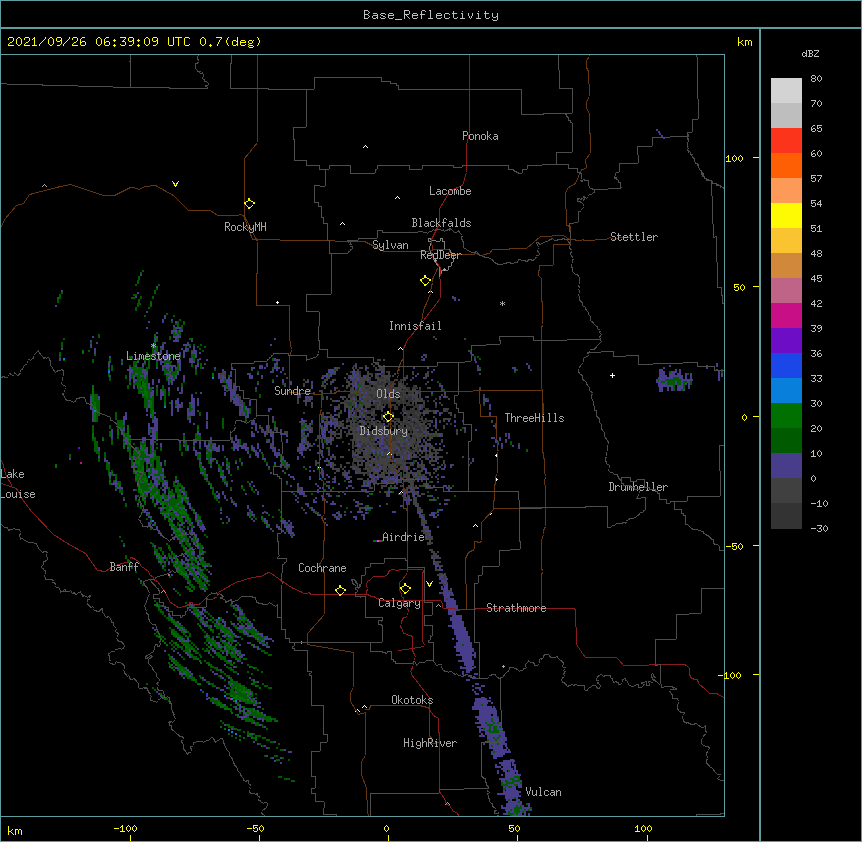Click the timestamp 2021/09/26 06:39:09 UTC
Image resolution: width=862 pixels, height=842 pixels.
(x=99, y=42)
